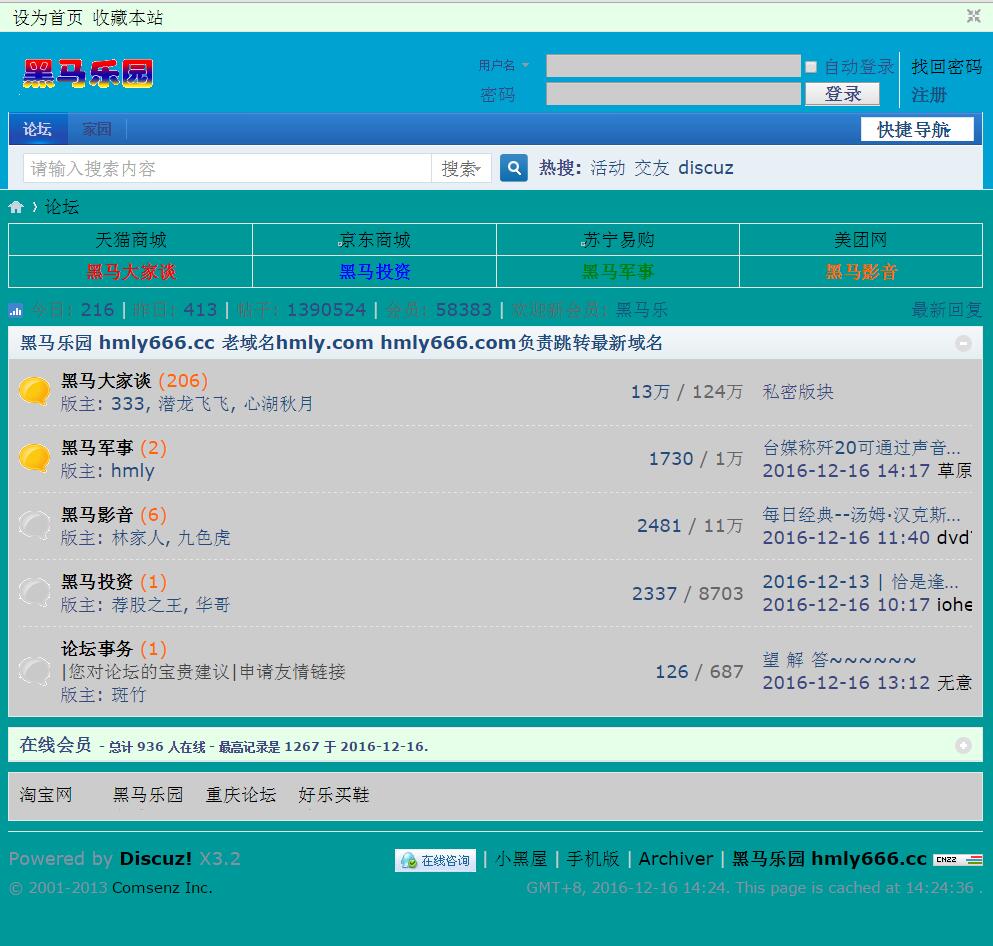Screen dimensions: 993x946
Task: Open the 黑马军事 forum title
Action: coord(97,448)
